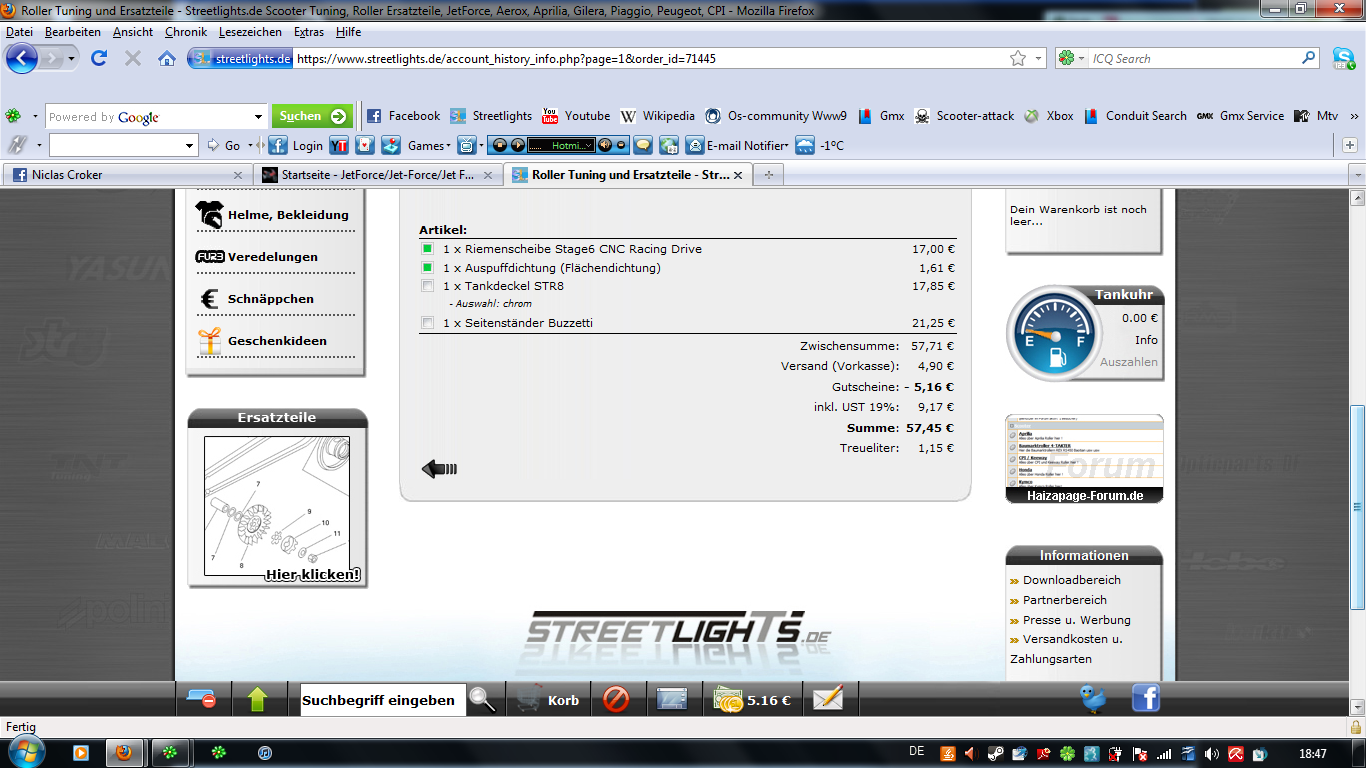Open the Scooter-attack skull bookmark

[x=964, y=116]
